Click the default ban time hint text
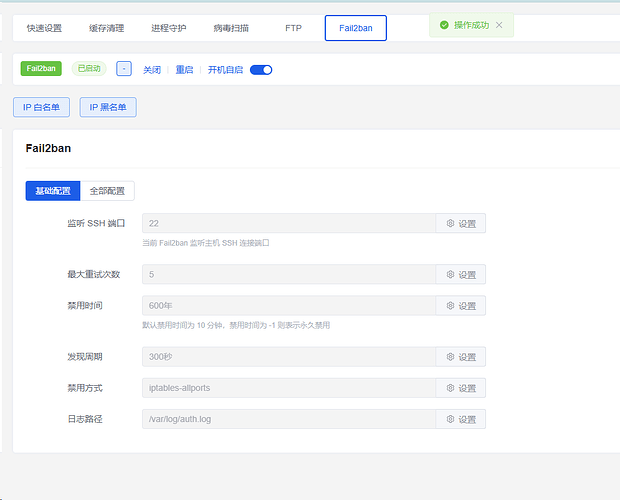 tap(236, 325)
